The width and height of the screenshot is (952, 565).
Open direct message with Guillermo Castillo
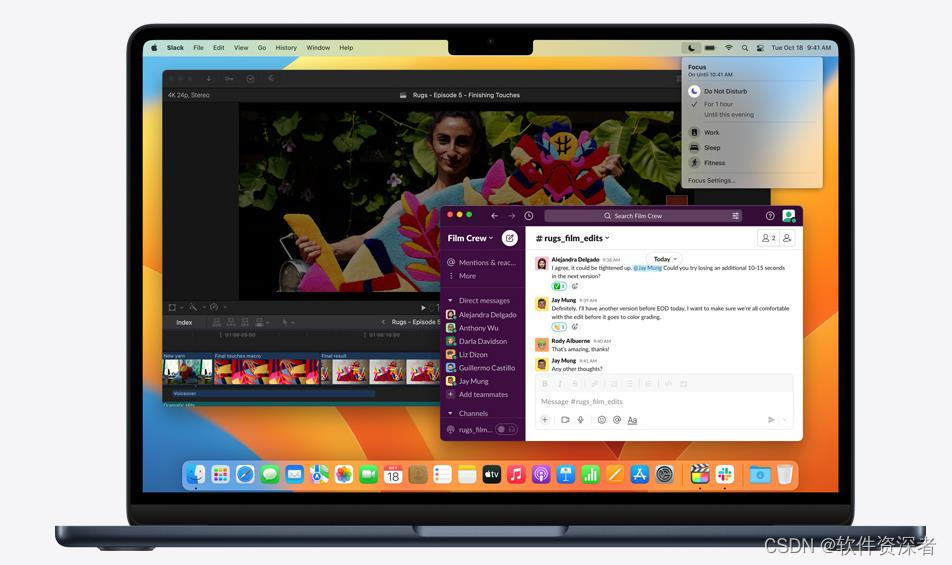[481, 368]
